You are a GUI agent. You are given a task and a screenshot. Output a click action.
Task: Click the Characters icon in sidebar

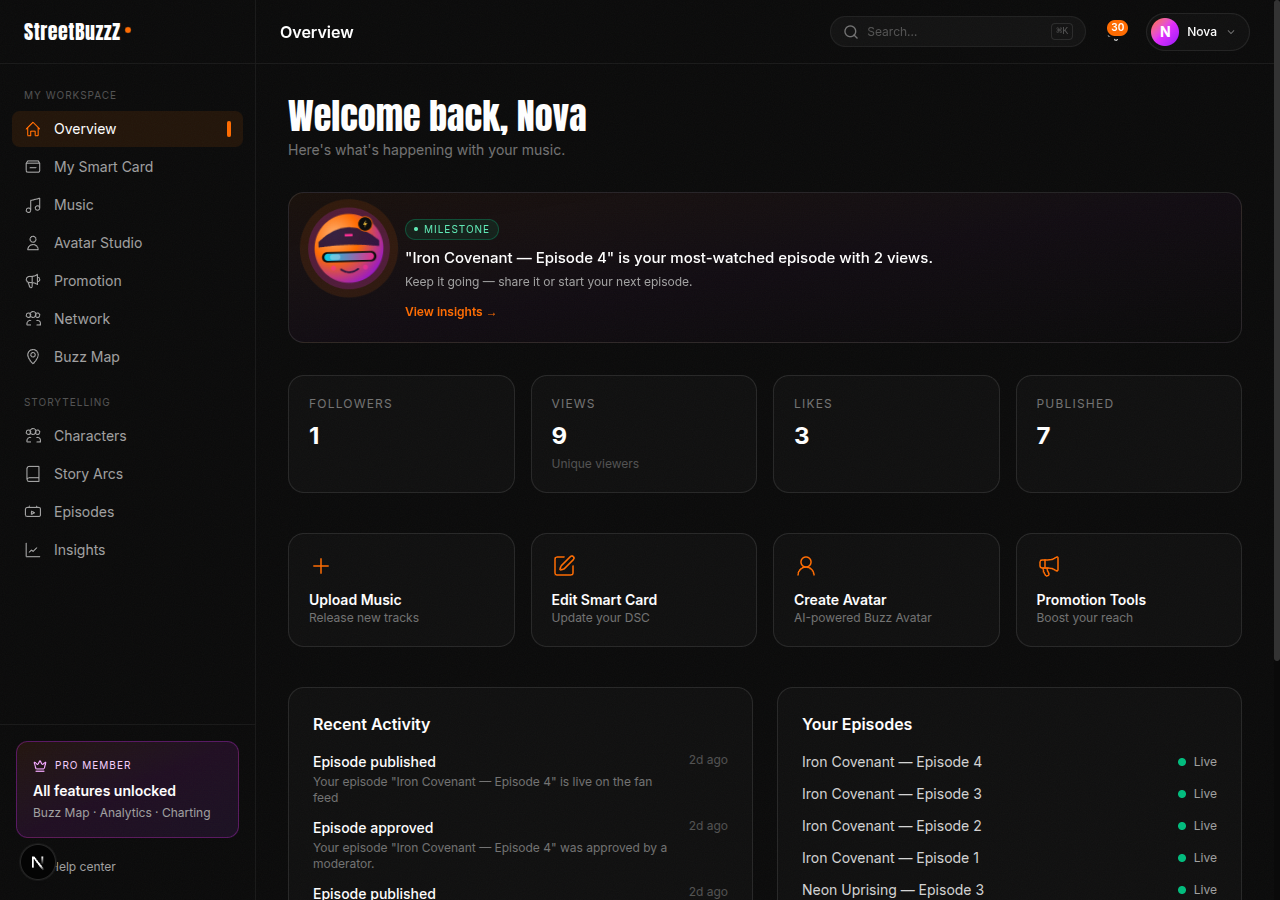coord(33,436)
